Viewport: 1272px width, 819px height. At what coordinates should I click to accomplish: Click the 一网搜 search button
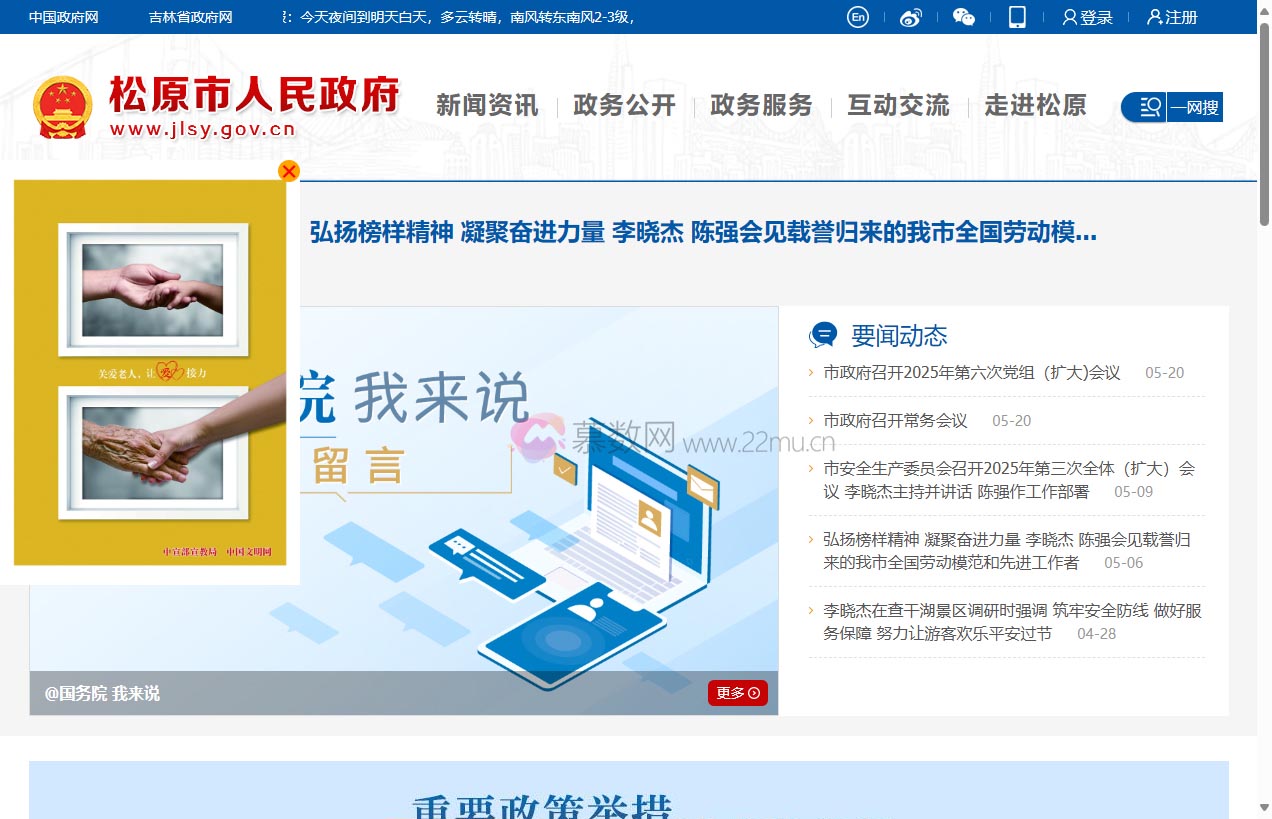coord(1172,107)
